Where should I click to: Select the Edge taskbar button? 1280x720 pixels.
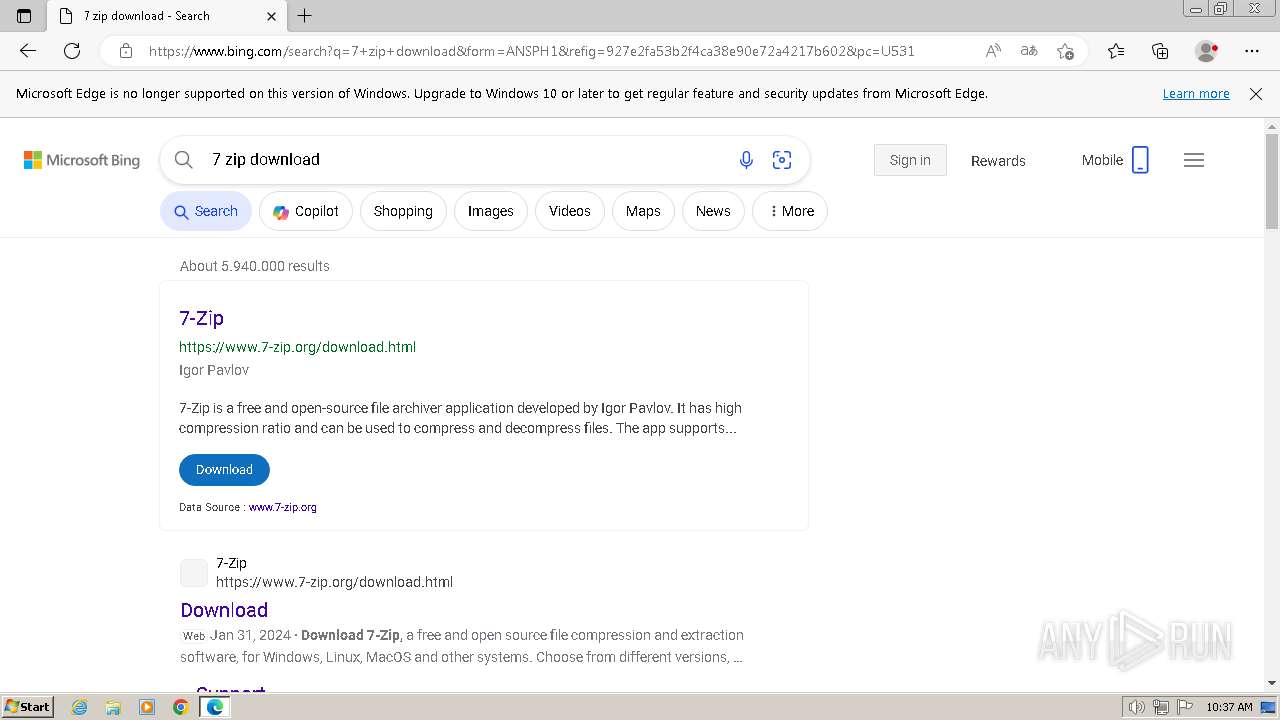point(215,707)
